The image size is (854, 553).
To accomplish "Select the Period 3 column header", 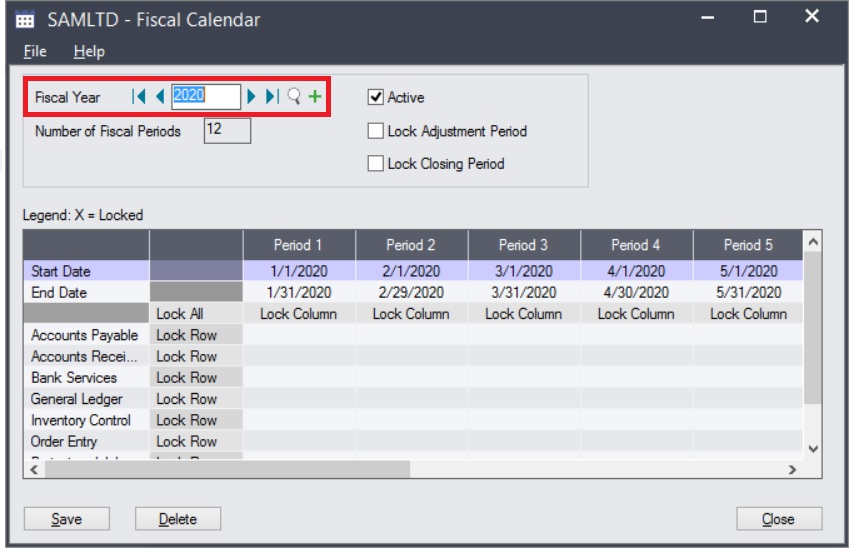I will click(524, 245).
